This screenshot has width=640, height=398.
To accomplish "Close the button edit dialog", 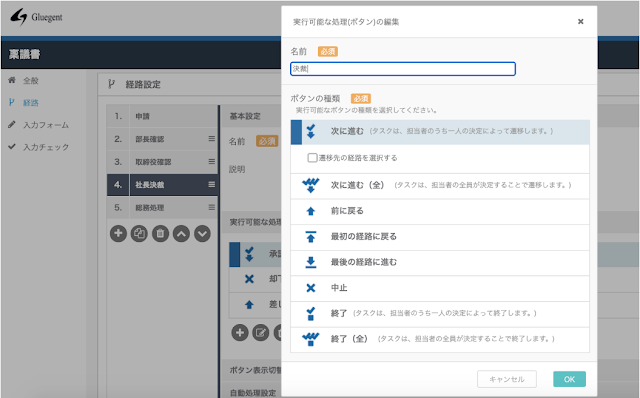I will pos(580,22).
